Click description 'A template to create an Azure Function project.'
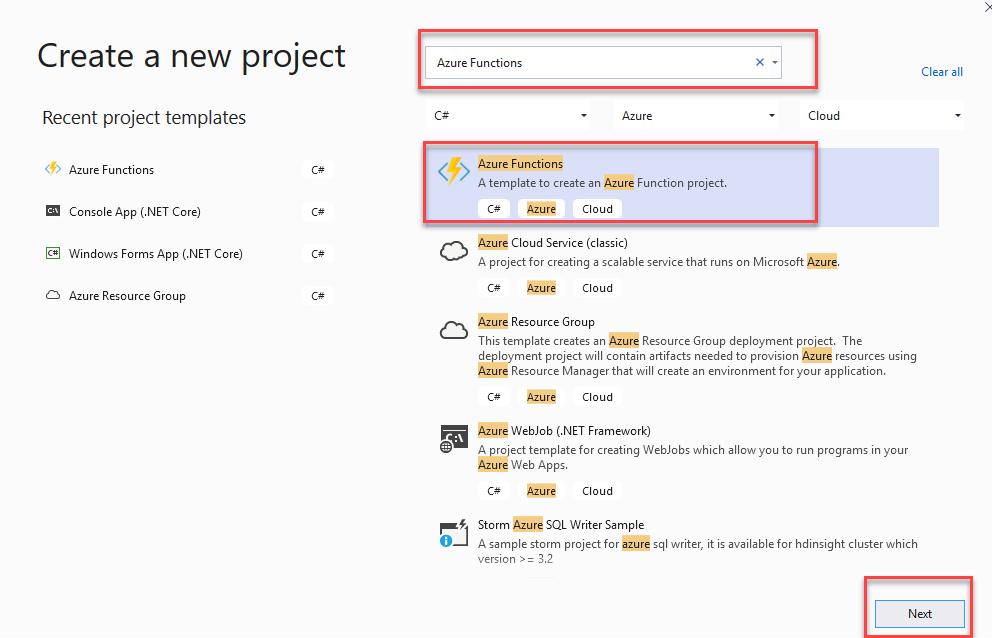The height and width of the screenshot is (638, 992). 602,183
